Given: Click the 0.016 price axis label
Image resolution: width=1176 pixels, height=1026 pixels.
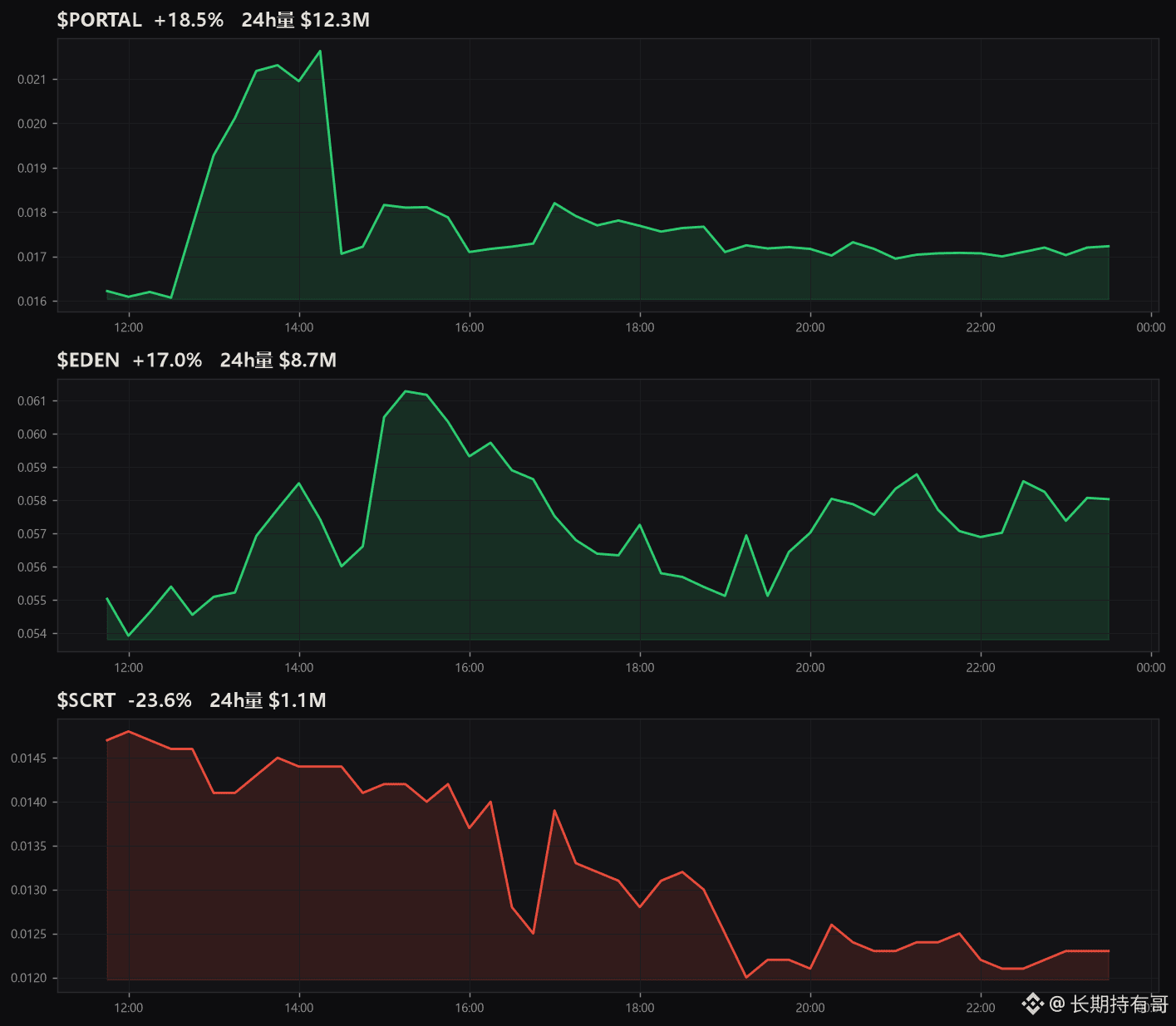Looking at the screenshot, I should click(x=32, y=301).
